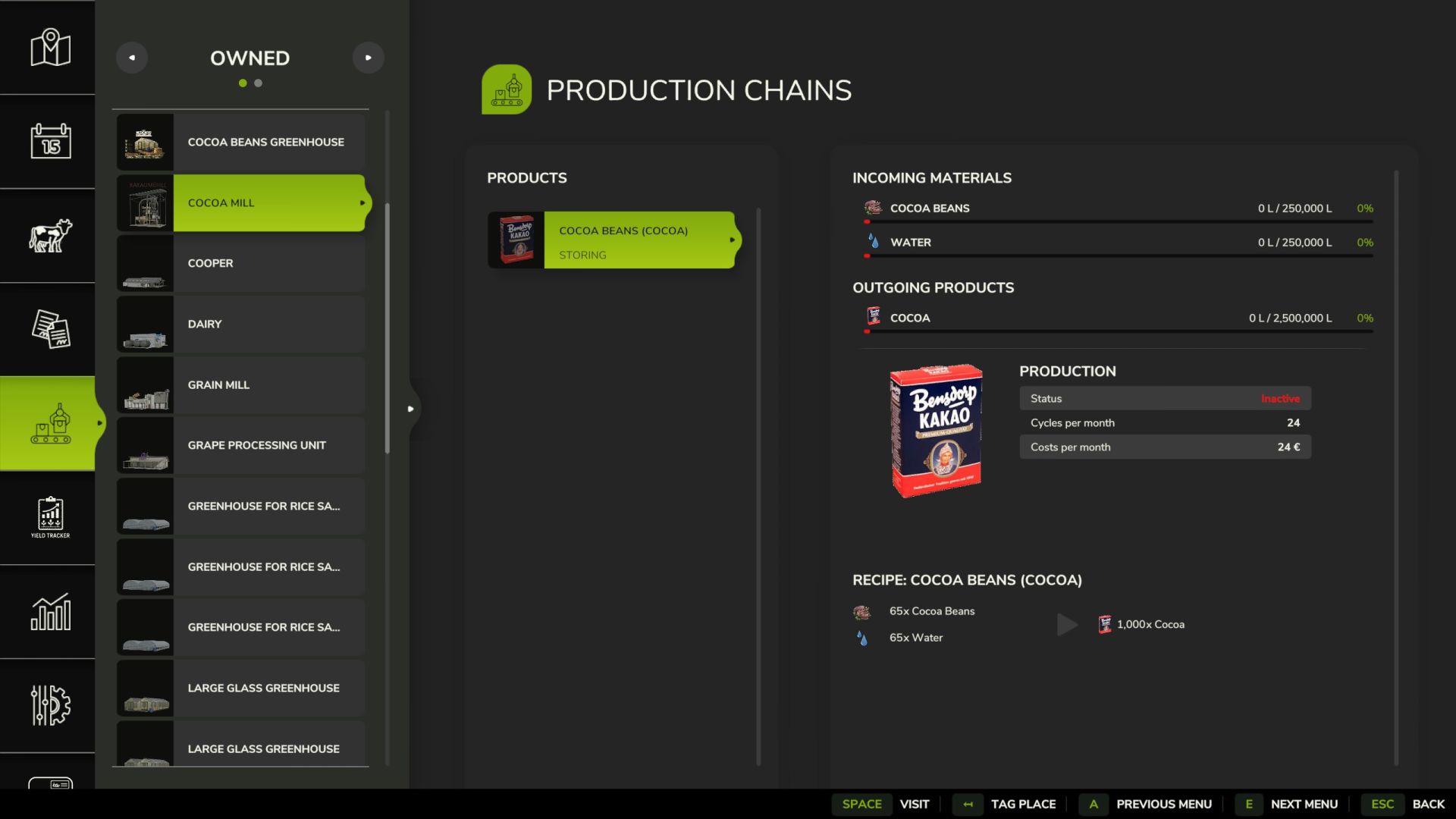This screenshot has height=819, width=1456.
Task: Open the animals cow icon
Action: coord(50,235)
